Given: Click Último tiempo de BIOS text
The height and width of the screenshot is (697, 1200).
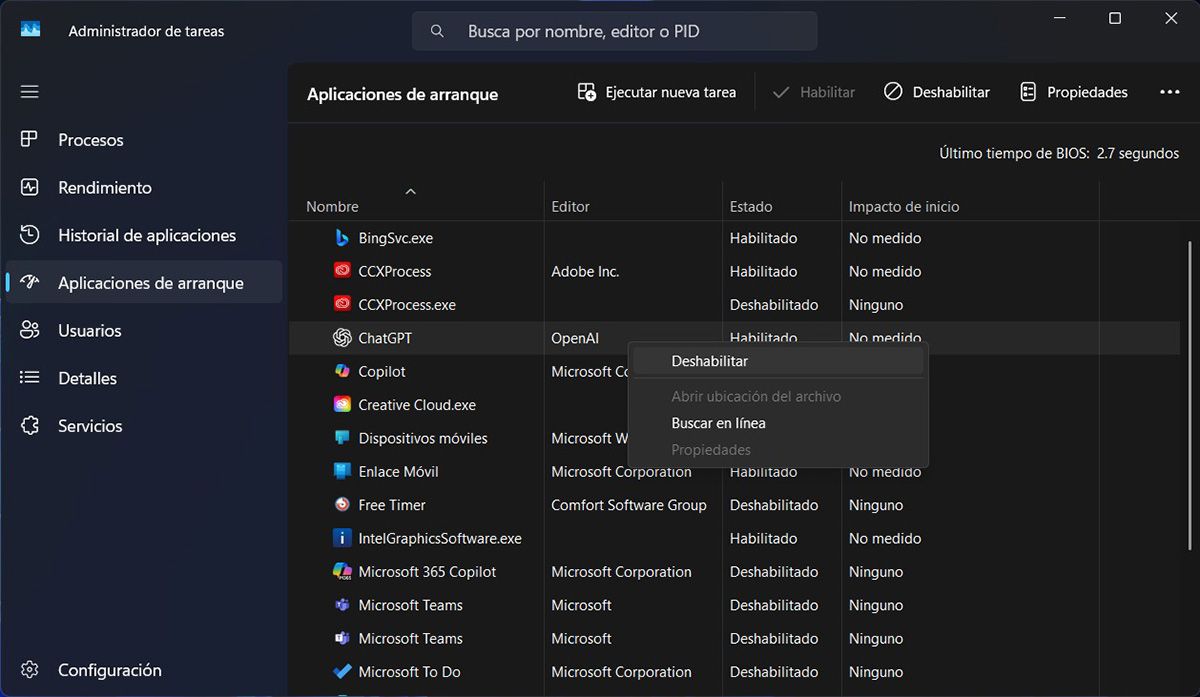Looking at the screenshot, I should 1059,153.
